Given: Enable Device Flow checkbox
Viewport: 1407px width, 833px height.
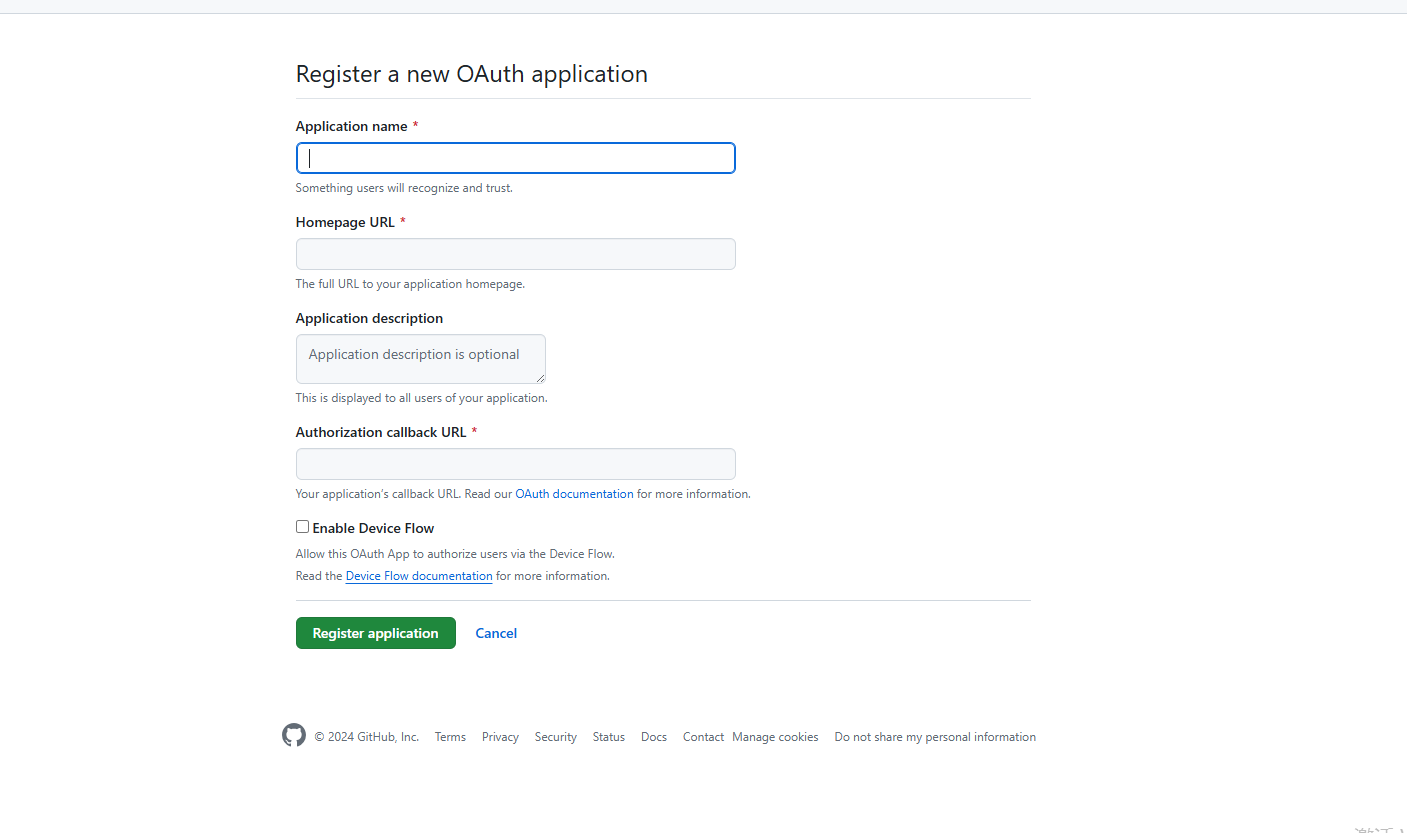Looking at the screenshot, I should [302, 526].
